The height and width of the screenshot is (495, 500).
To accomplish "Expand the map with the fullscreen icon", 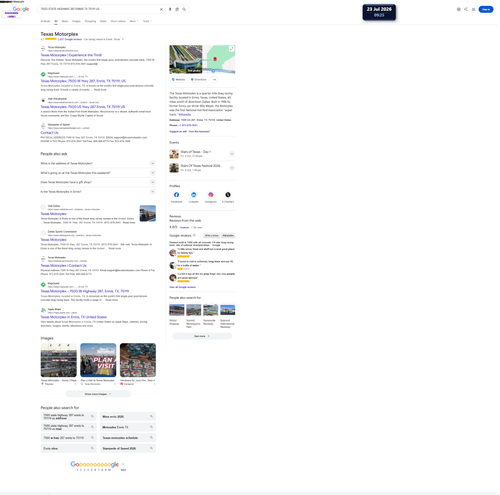I will point(231,49).
